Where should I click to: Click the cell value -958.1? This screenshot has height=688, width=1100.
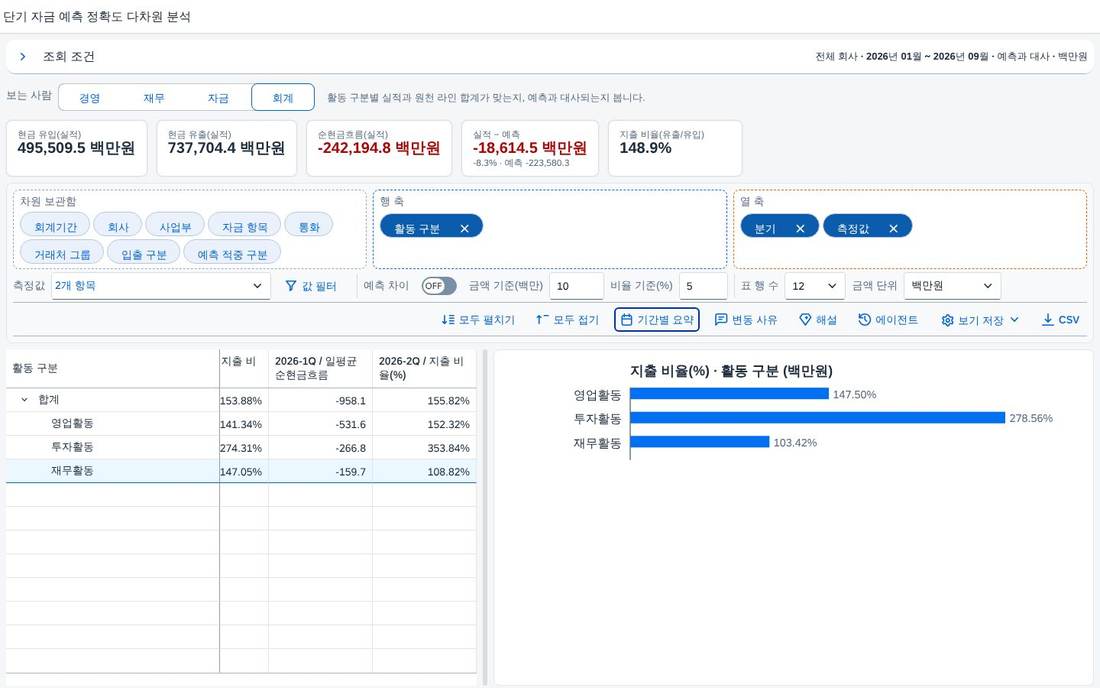pyautogui.click(x=351, y=400)
